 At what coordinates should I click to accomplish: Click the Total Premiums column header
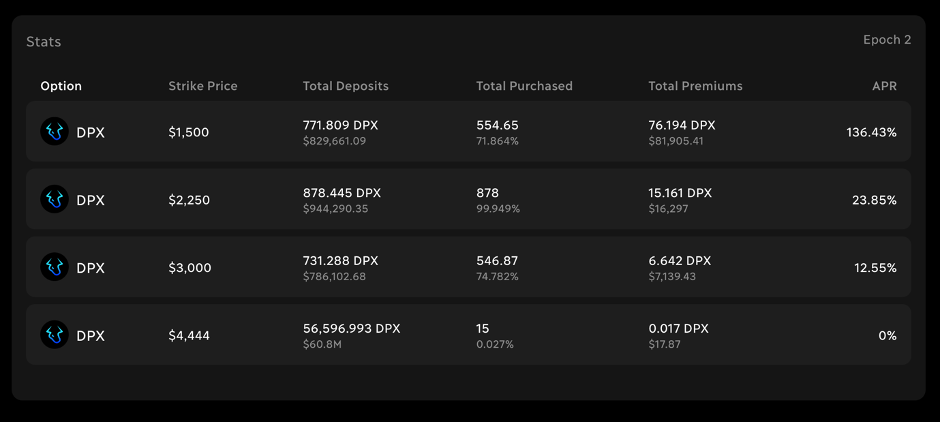(695, 86)
